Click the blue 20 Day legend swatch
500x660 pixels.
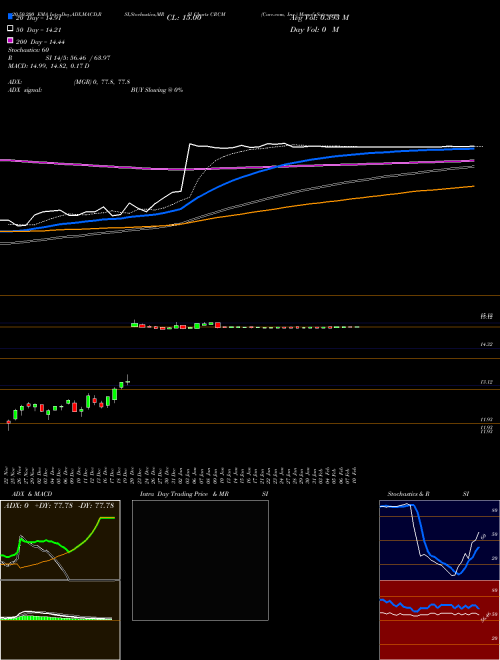(11, 16)
